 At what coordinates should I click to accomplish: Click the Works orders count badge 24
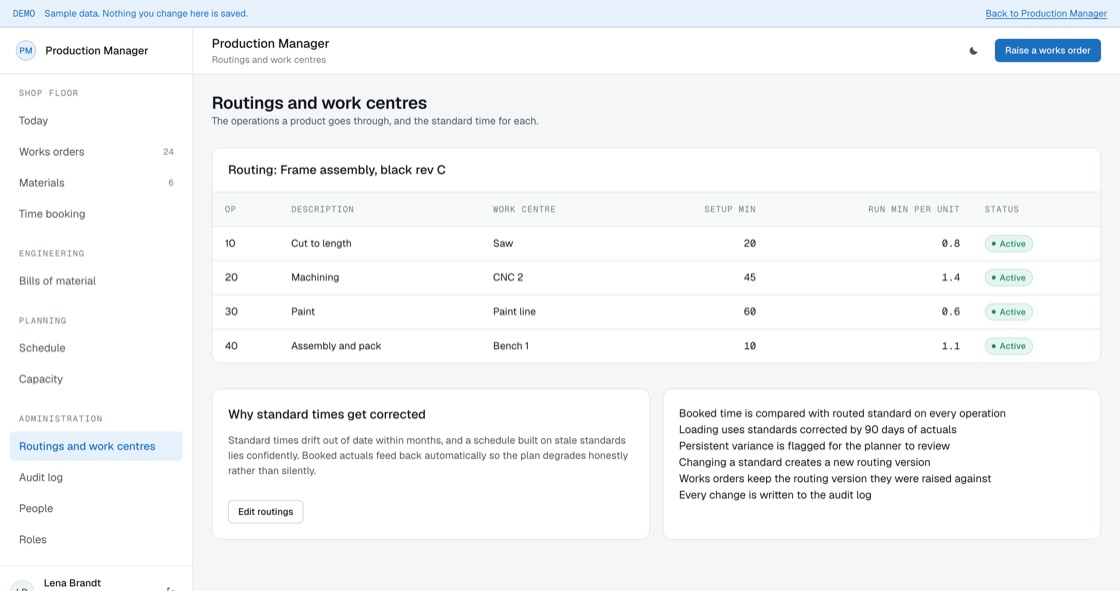click(x=169, y=152)
